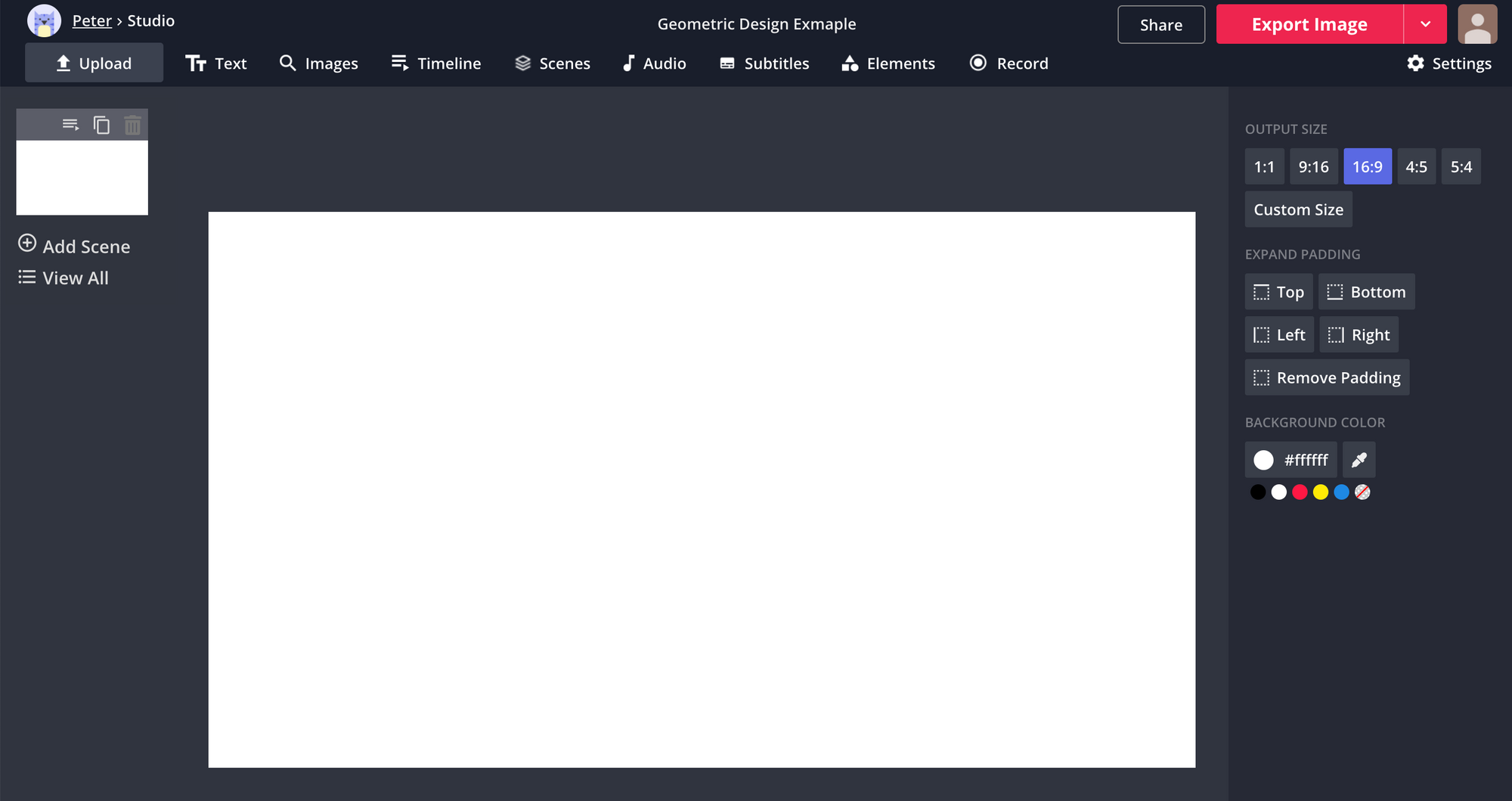Switch output size to 9:16
Screen dimensions: 1512x801
pyautogui.click(x=1313, y=167)
